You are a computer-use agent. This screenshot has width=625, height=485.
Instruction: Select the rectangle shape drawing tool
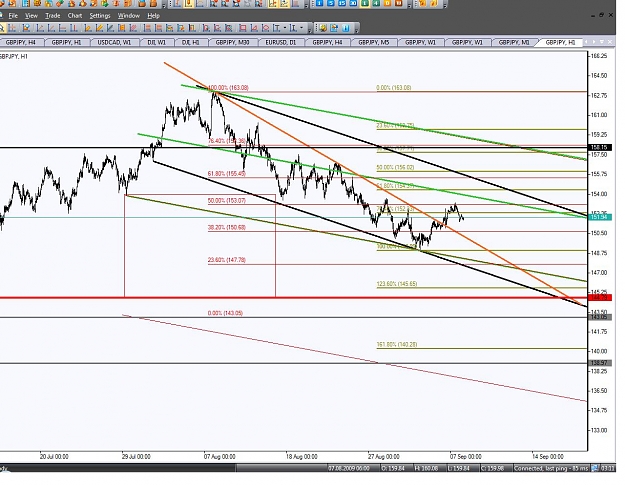point(242,28)
